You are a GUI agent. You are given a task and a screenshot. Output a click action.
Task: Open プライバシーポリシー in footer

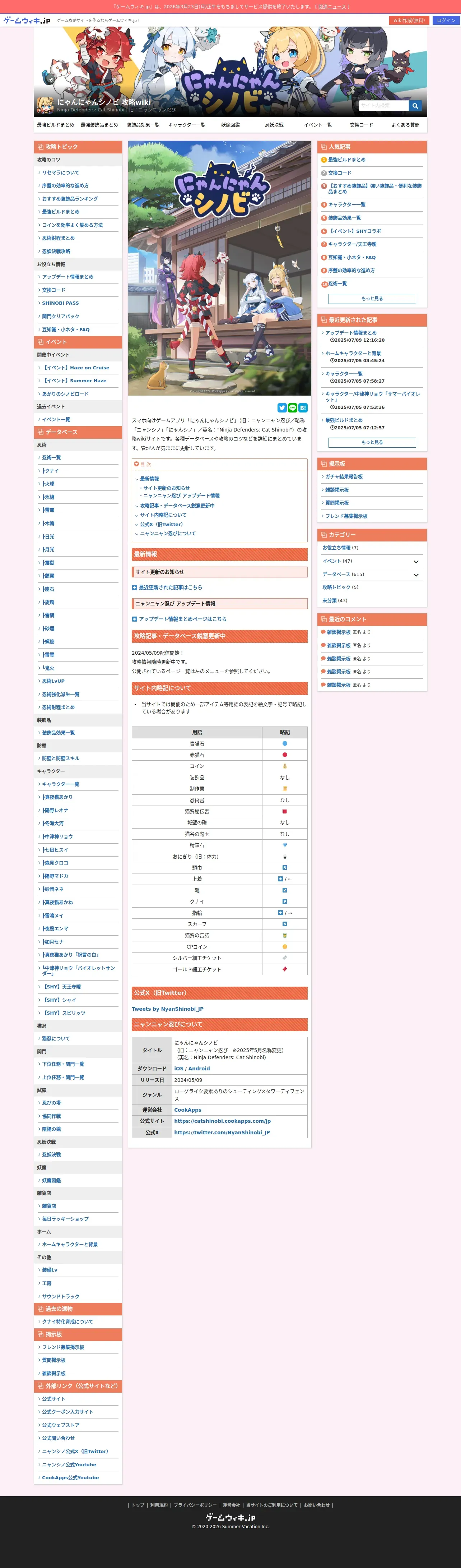[195, 1505]
